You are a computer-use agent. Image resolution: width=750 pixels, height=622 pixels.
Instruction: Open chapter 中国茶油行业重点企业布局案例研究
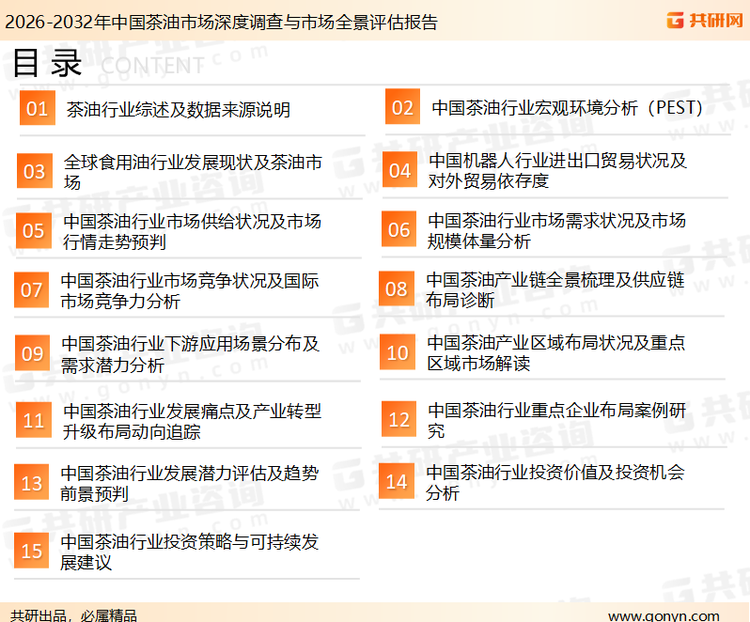click(x=557, y=420)
